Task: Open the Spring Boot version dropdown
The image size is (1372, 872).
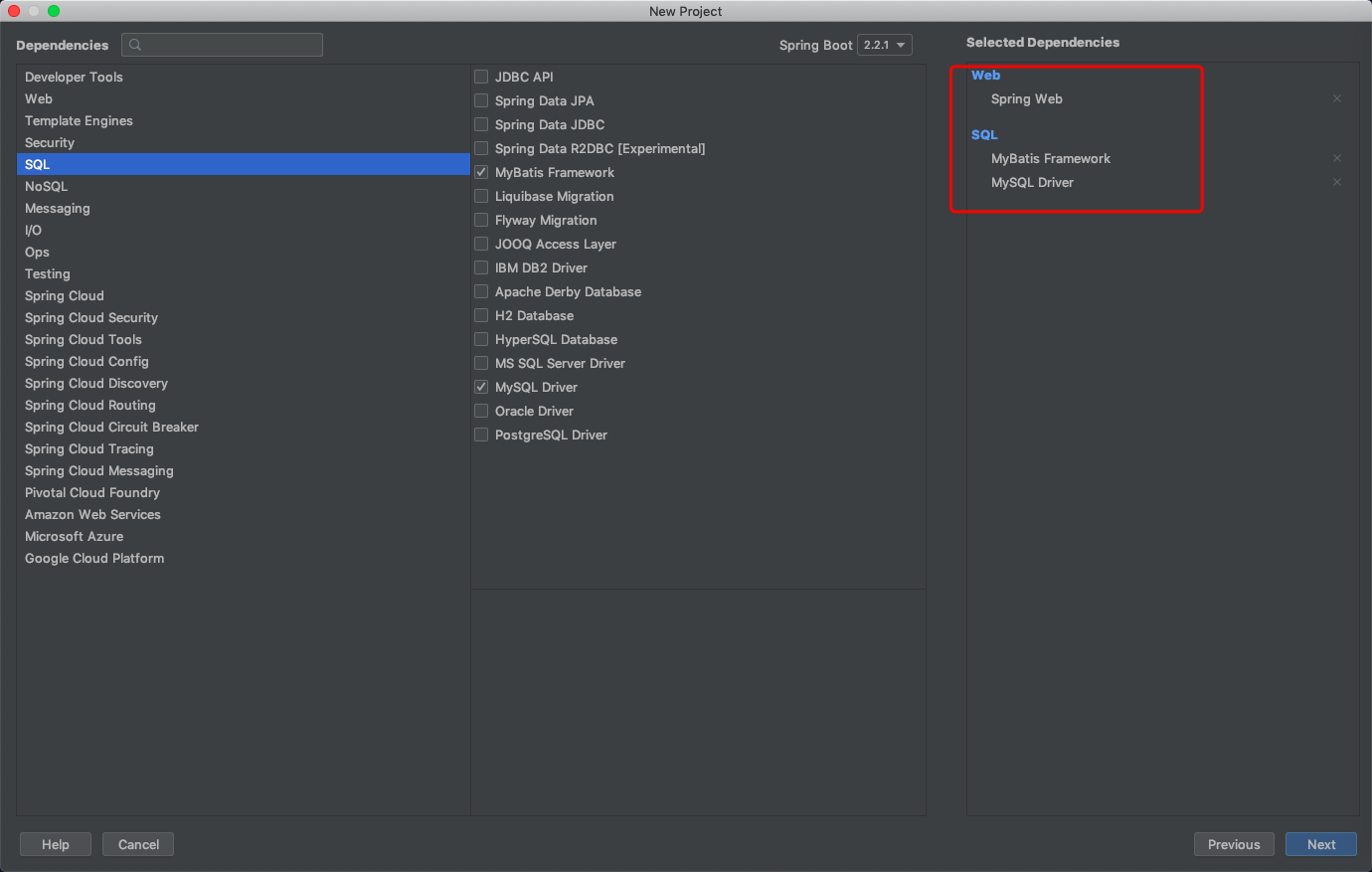Action: pyautogui.click(x=885, y=45)
